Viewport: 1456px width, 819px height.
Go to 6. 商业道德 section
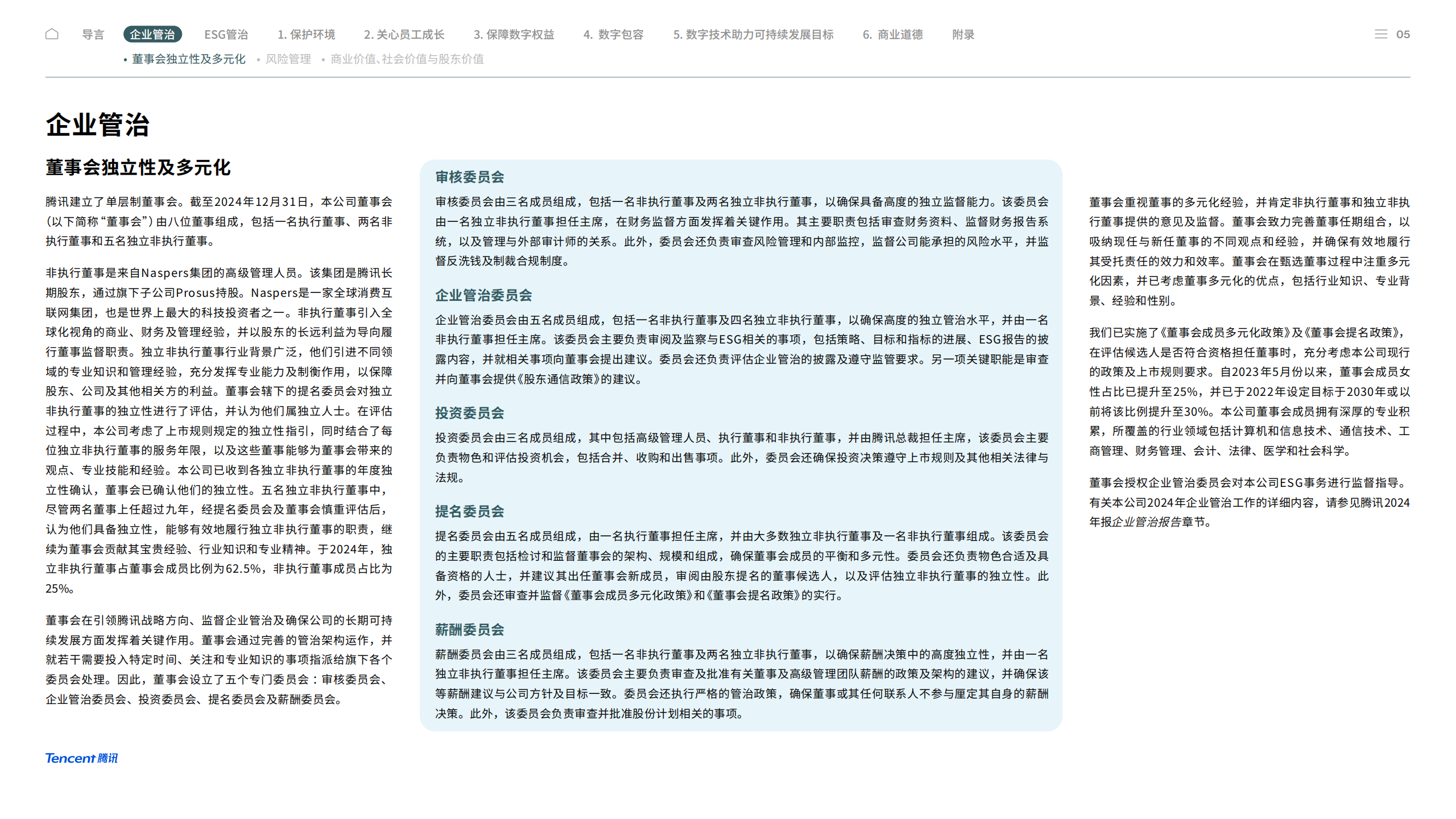(x=892, y=35)
